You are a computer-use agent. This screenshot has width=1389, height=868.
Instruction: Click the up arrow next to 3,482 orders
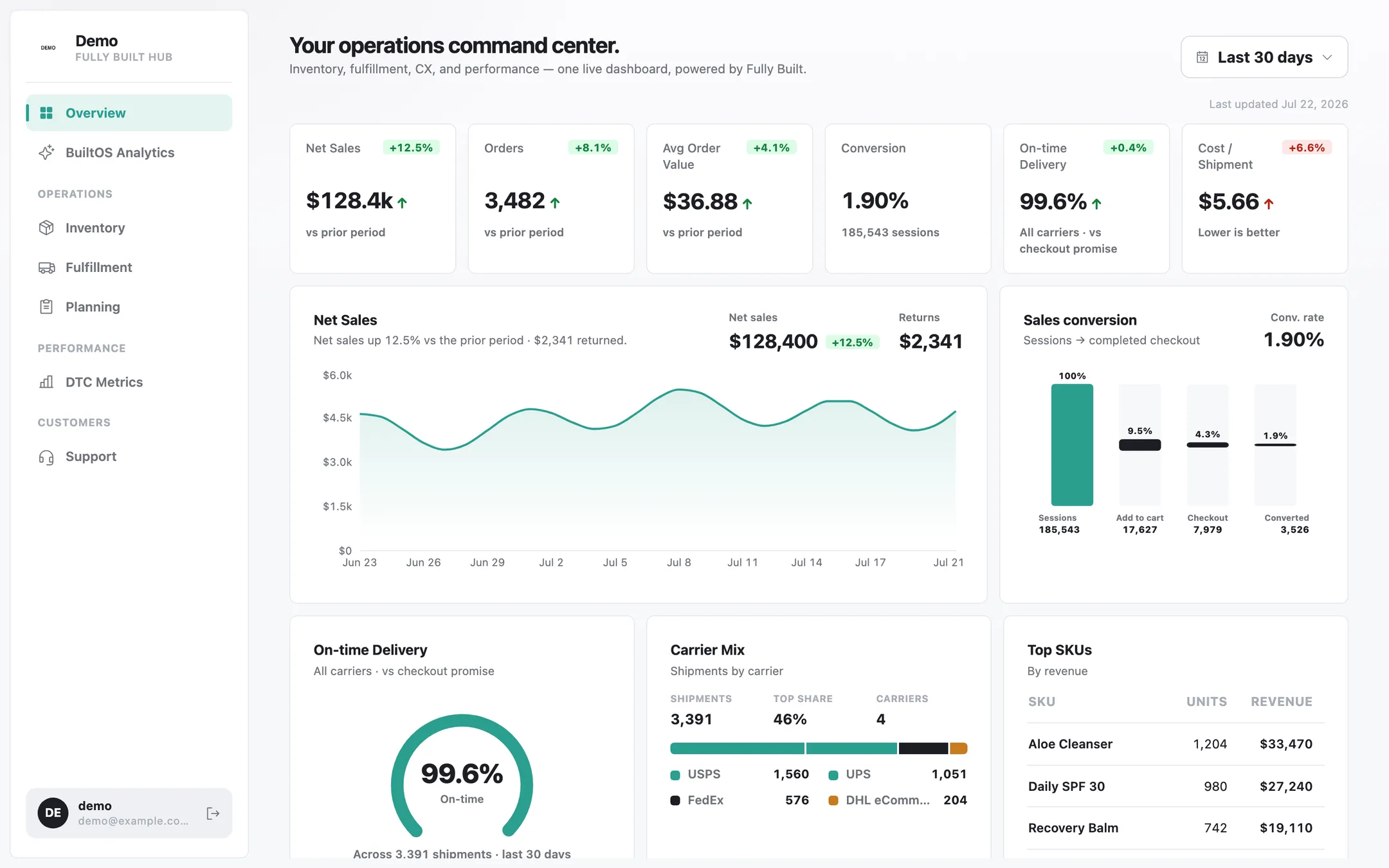(555, 203)
